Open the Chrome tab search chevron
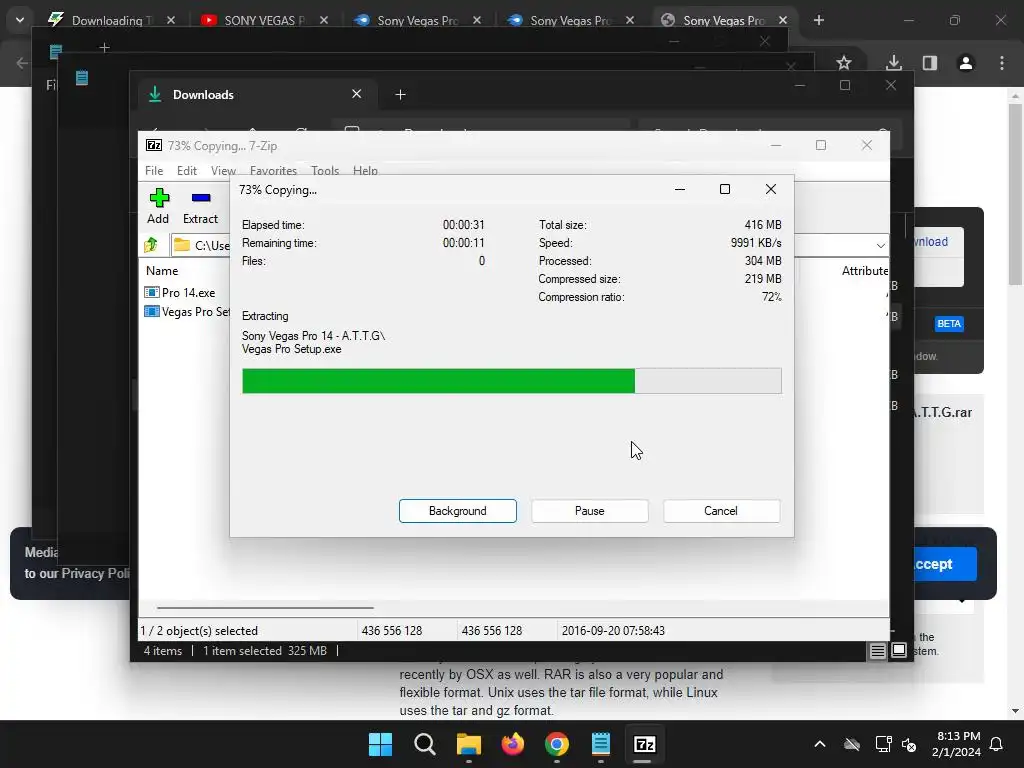The height and width of the screenshot is (768, 1024). pos(20,20)
